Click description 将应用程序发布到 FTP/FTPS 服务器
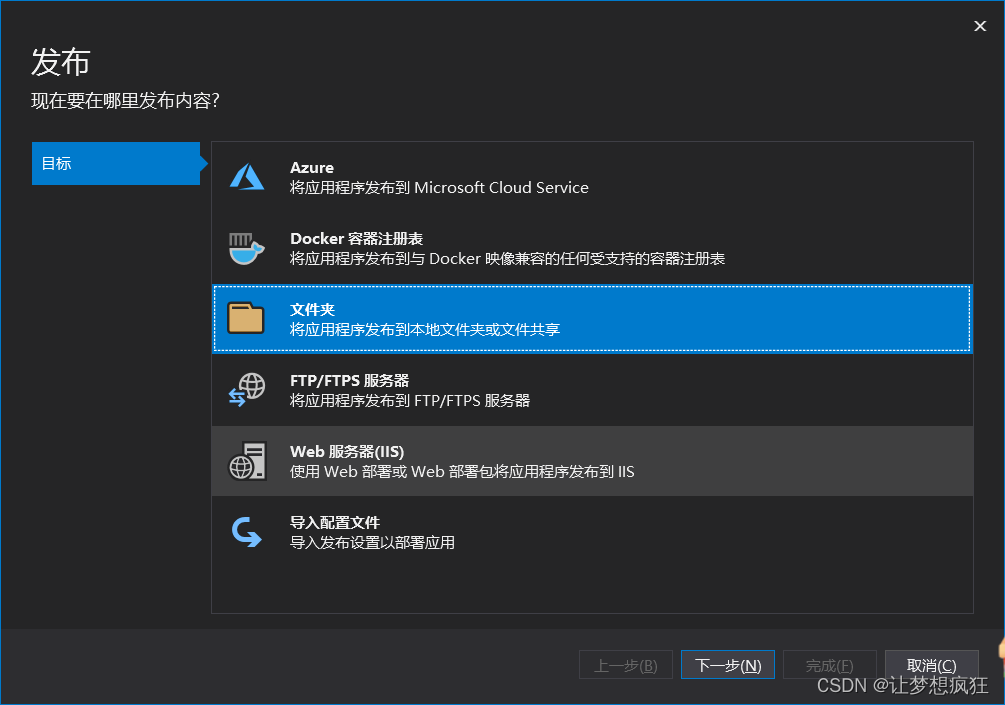This screenshot has width=1005, height=705. coord(410,401)
